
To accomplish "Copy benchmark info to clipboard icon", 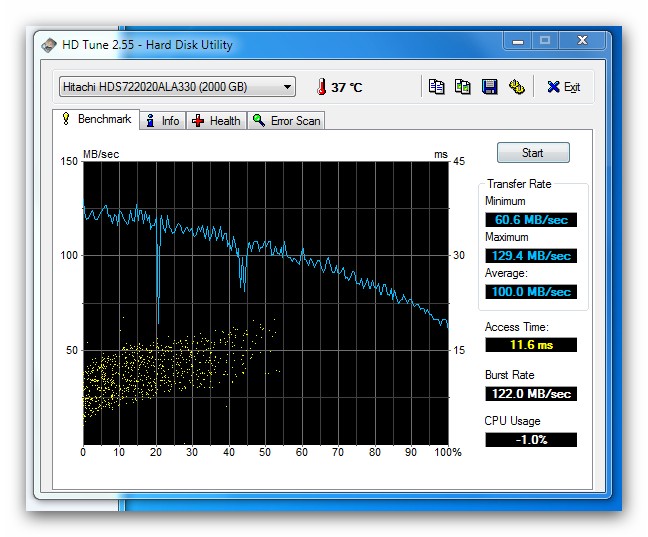I will (x=436, y=87).
